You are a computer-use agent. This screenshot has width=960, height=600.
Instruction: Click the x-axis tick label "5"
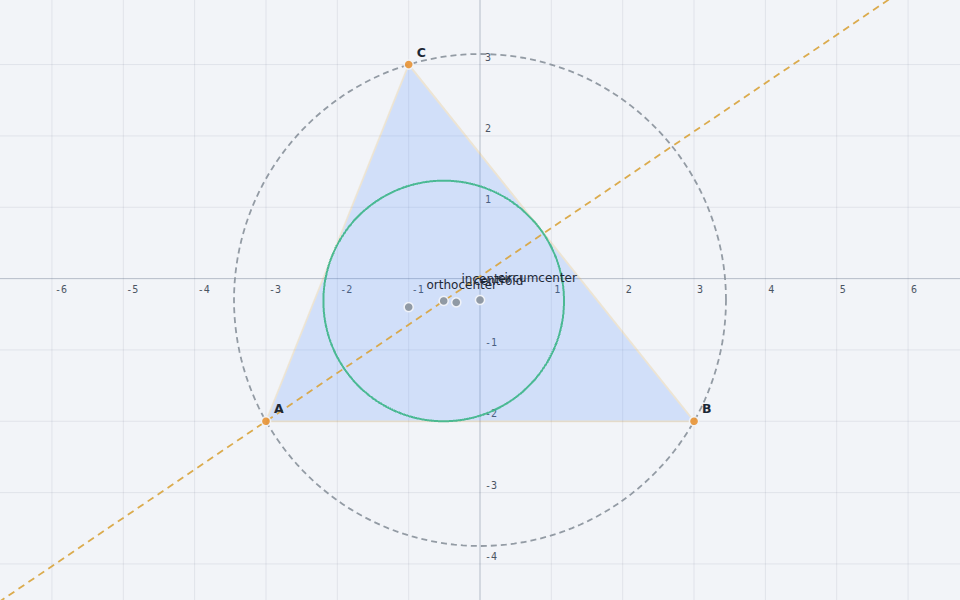coord(842,289)
